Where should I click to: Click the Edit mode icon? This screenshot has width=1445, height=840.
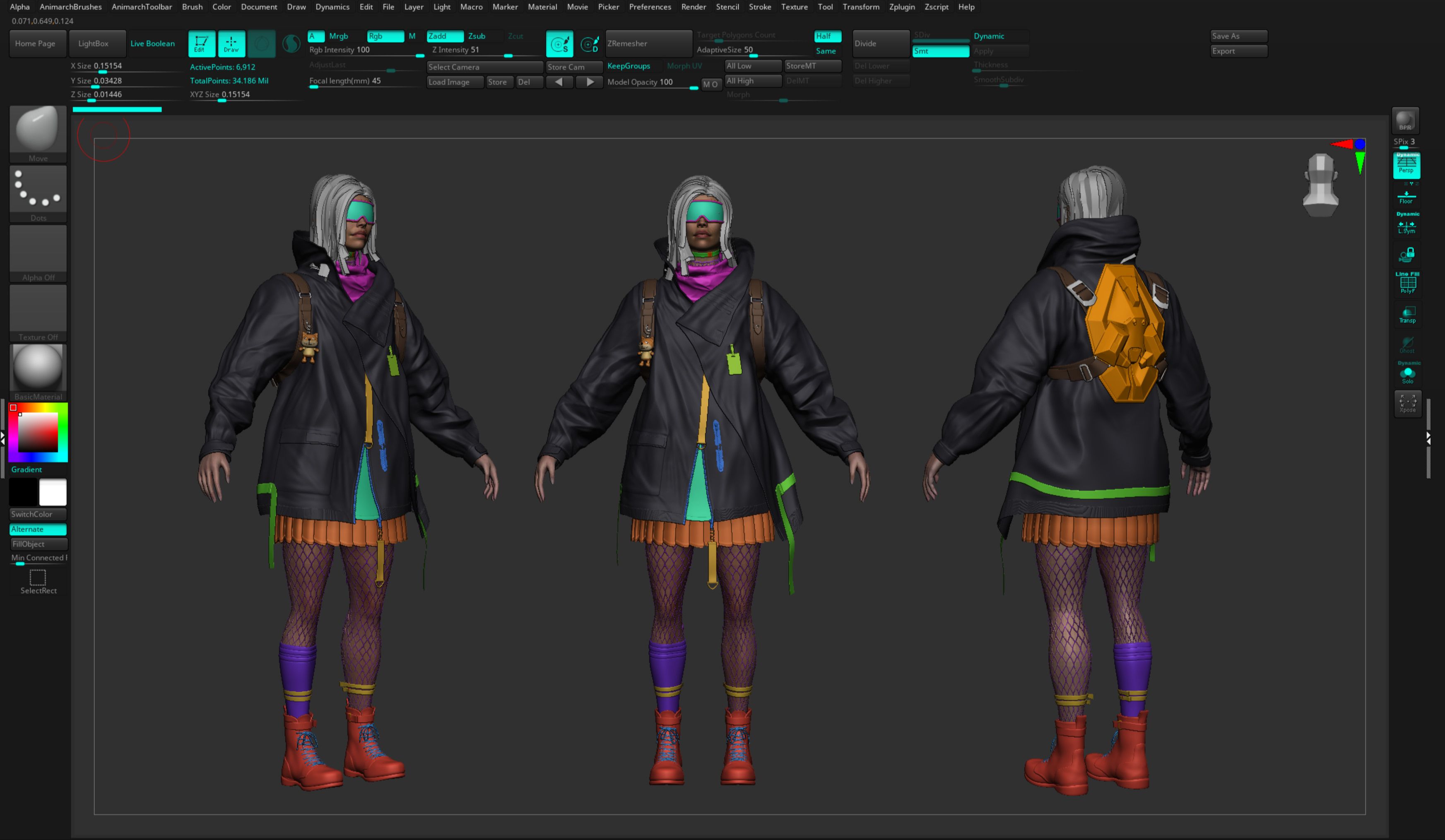click(x=201, y=43)
